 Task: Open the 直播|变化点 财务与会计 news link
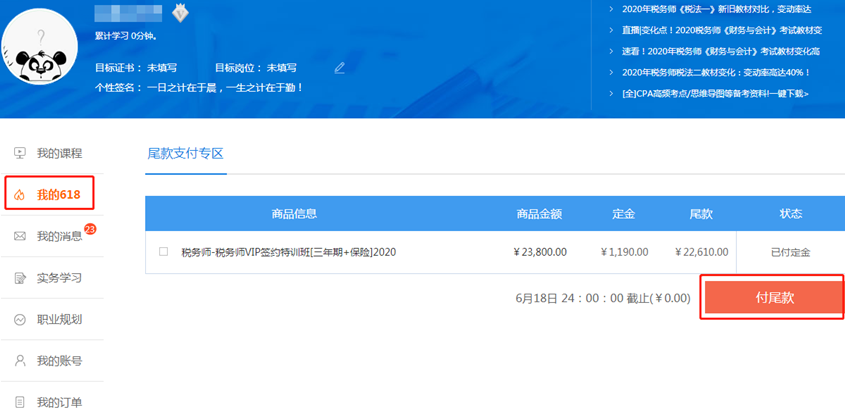pos(714,30)
